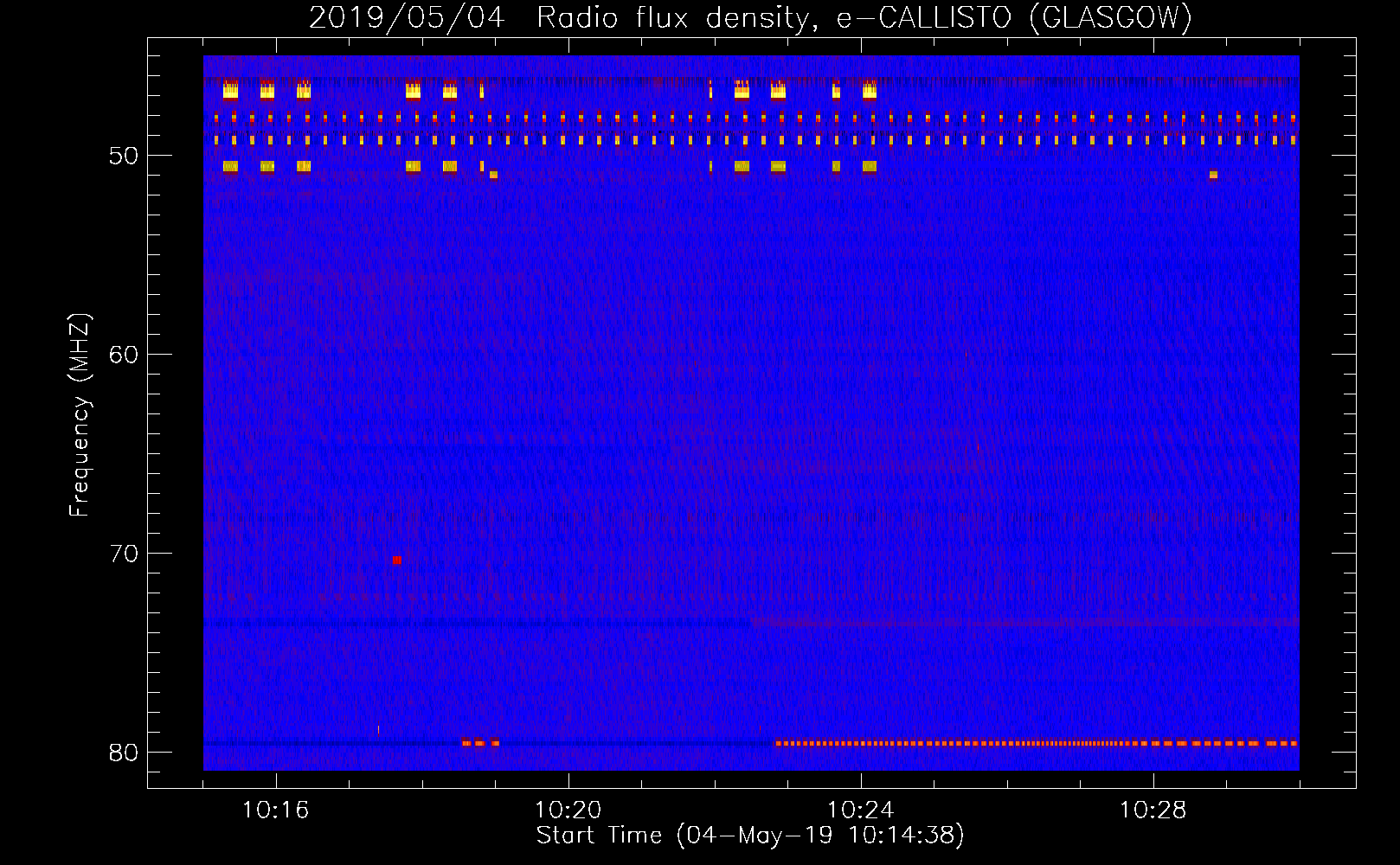Screen dimensions: 1400x865
Task: Select the 10:16 time tick label
Action: tap(275, 811)
